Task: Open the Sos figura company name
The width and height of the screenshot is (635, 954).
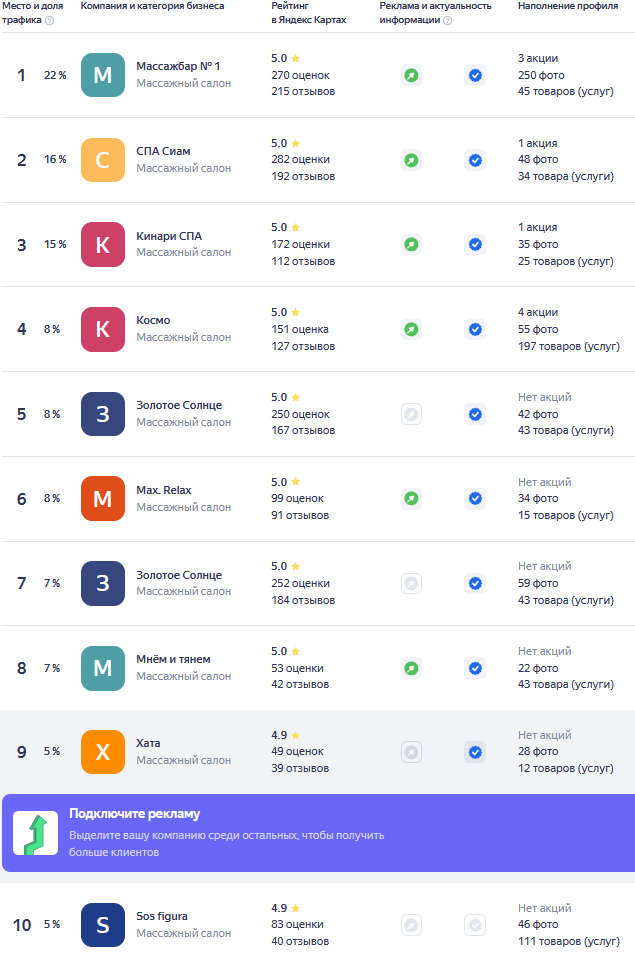Action: point(162,916)
